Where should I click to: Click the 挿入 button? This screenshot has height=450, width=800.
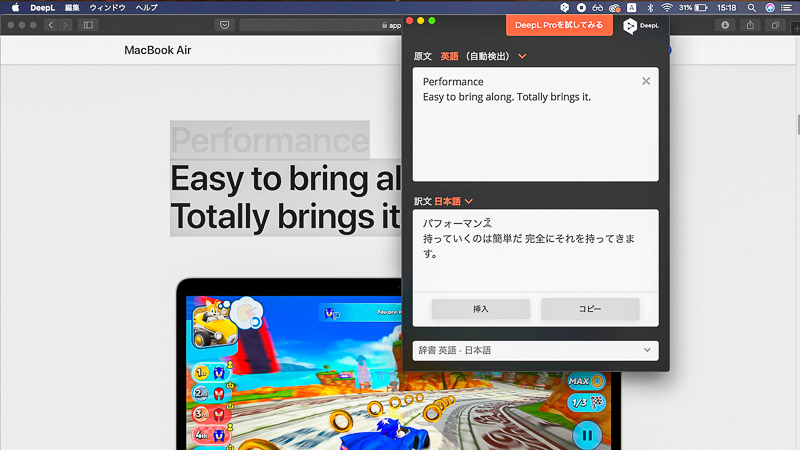coord(481,309)
